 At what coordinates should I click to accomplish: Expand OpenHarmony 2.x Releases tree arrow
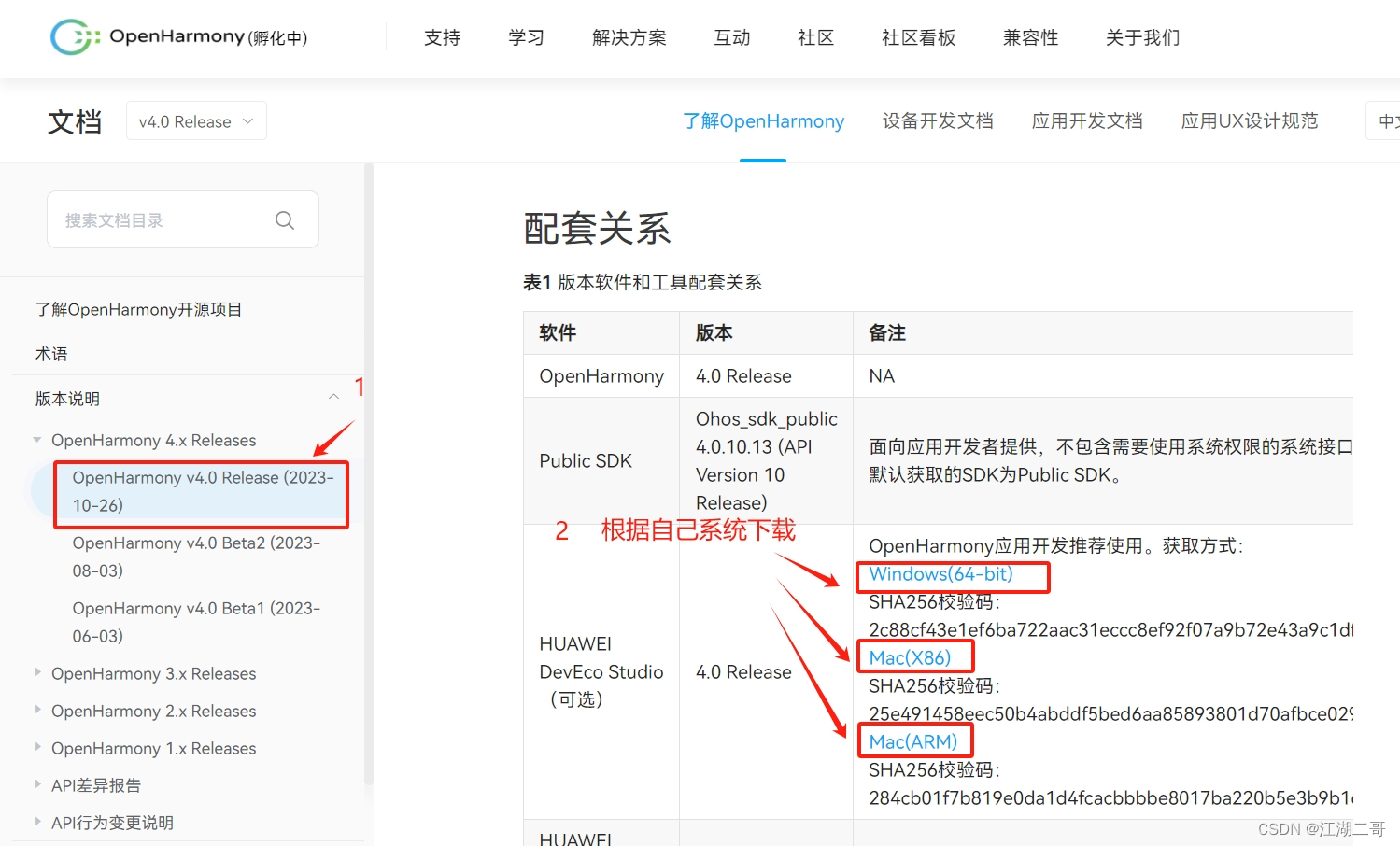pos(37,710)
